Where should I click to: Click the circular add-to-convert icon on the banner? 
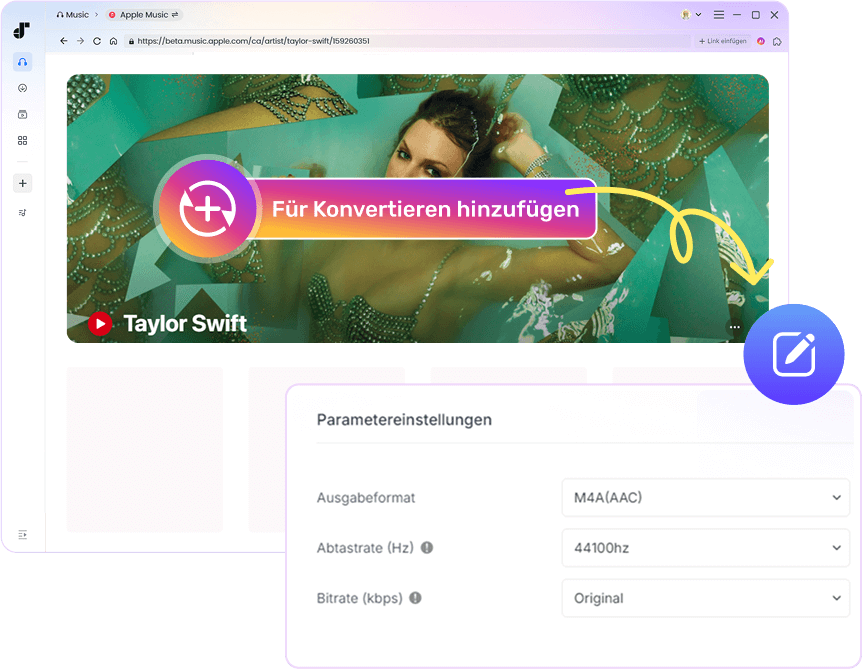pos(208,208)
